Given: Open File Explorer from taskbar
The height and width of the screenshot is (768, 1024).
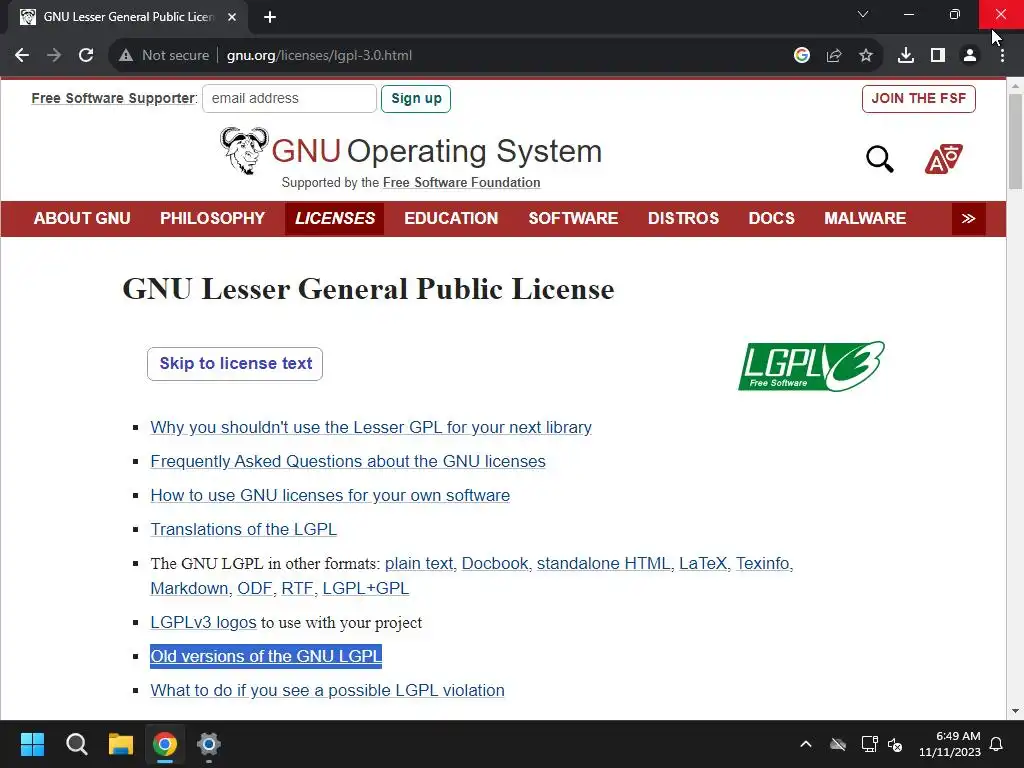Looking at the screenshot, I should [x=121, y=744].
